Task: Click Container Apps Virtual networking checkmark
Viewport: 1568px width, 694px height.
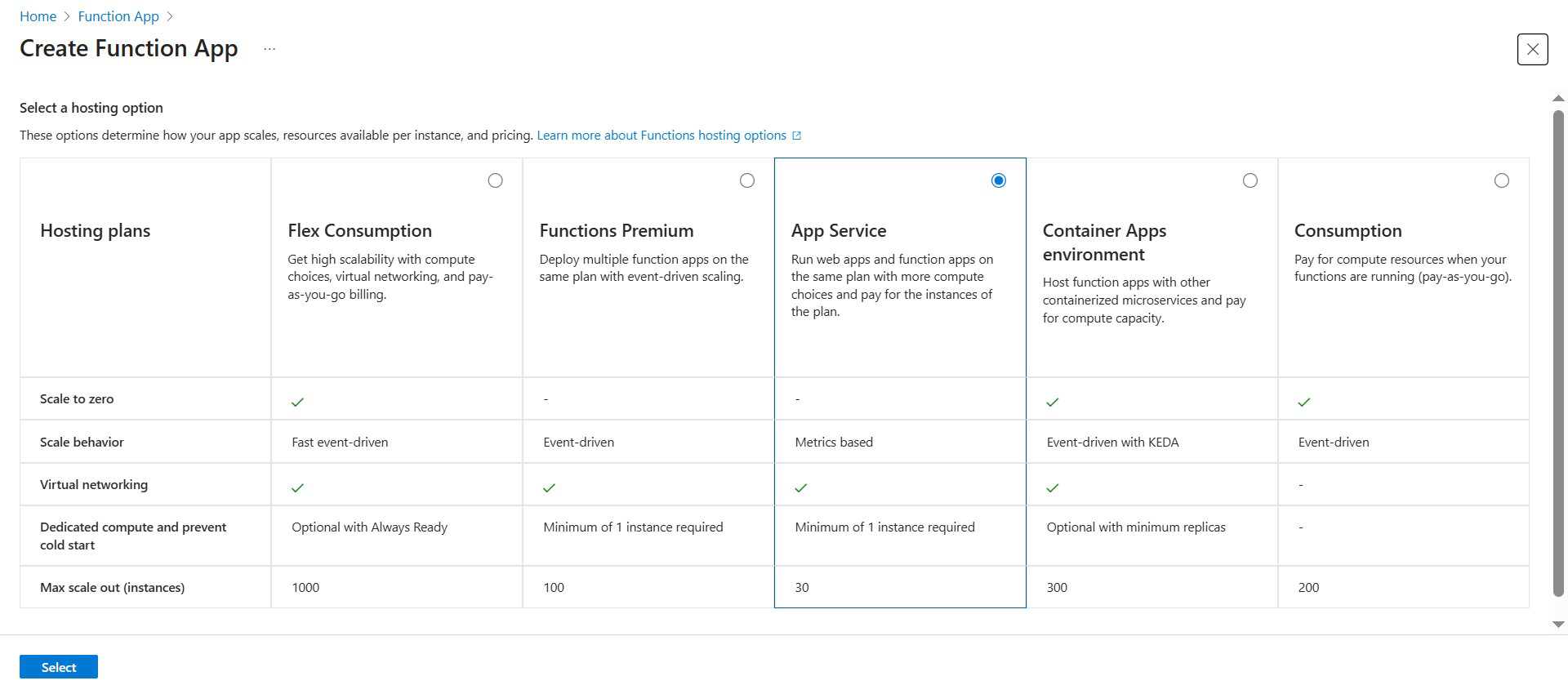Action: [1052, 487]
